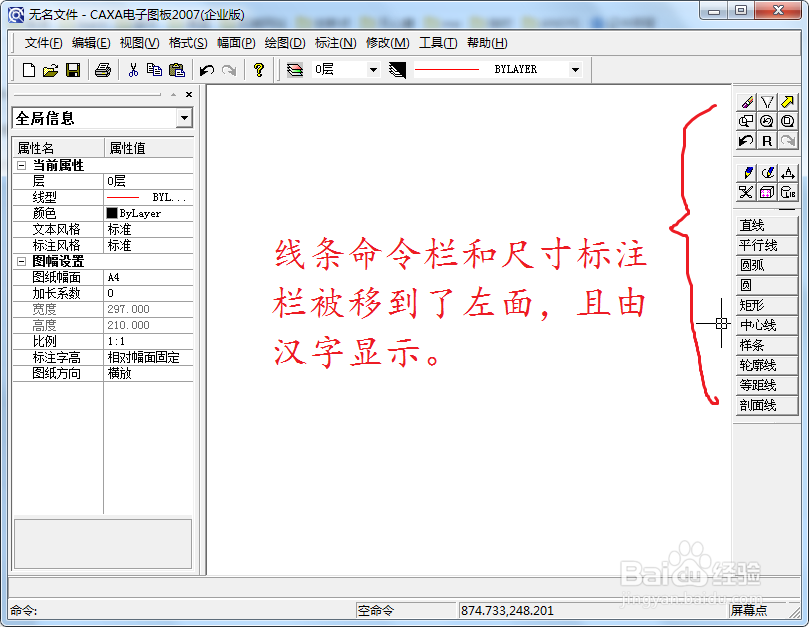Click the R redraw icon
This screenshot has height=627, width=809.
coord(767,141)
